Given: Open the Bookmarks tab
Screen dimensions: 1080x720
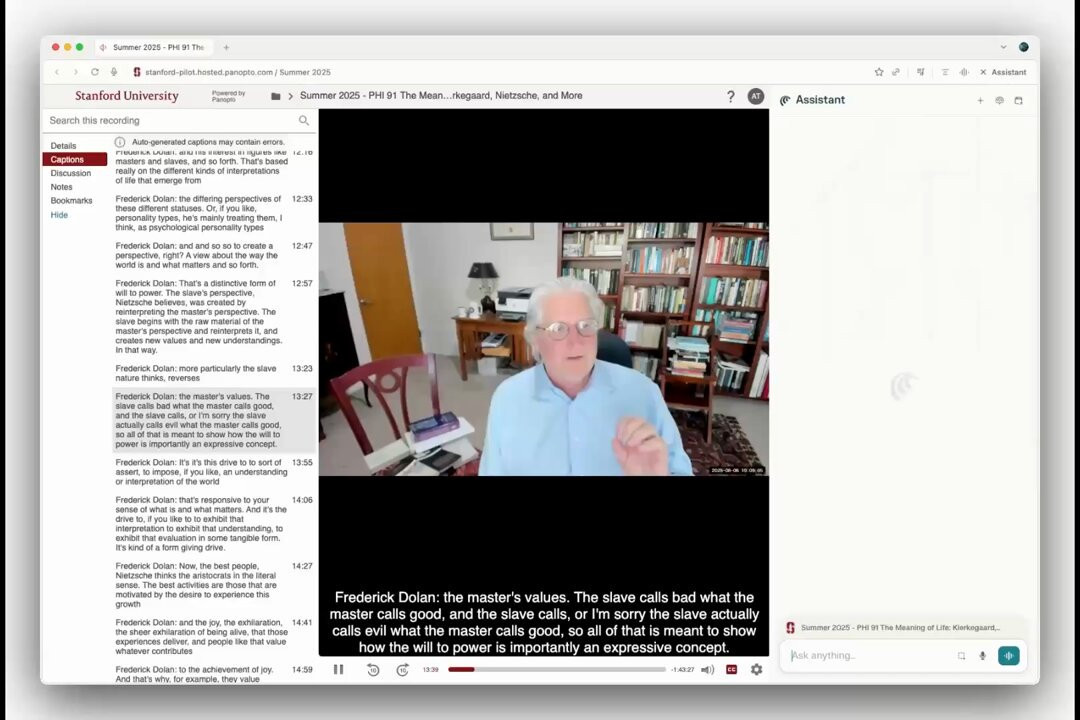Looking at the screenshot, I should (x=71, y=201).
